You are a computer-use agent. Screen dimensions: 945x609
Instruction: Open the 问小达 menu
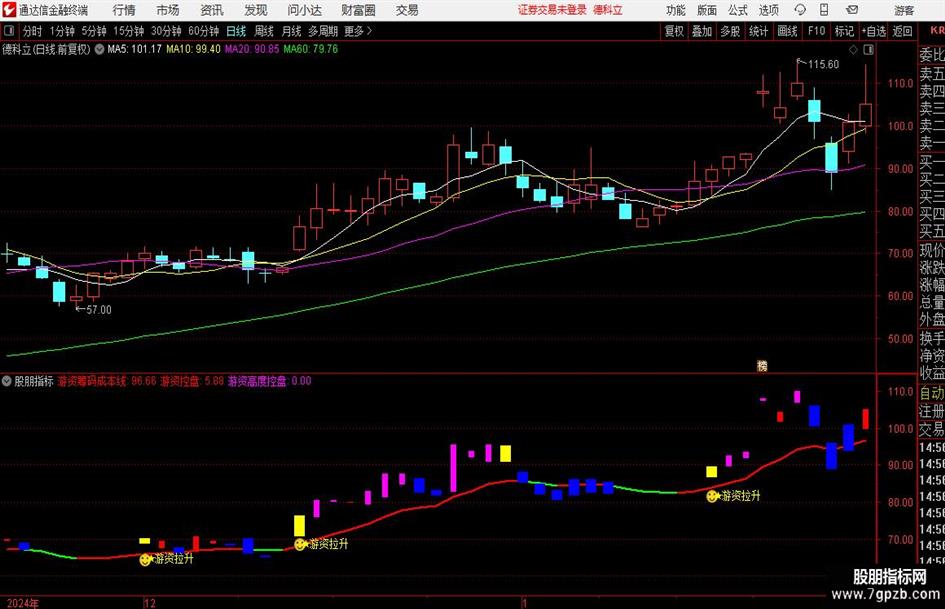pyautogui.click(x=304, y=10)
